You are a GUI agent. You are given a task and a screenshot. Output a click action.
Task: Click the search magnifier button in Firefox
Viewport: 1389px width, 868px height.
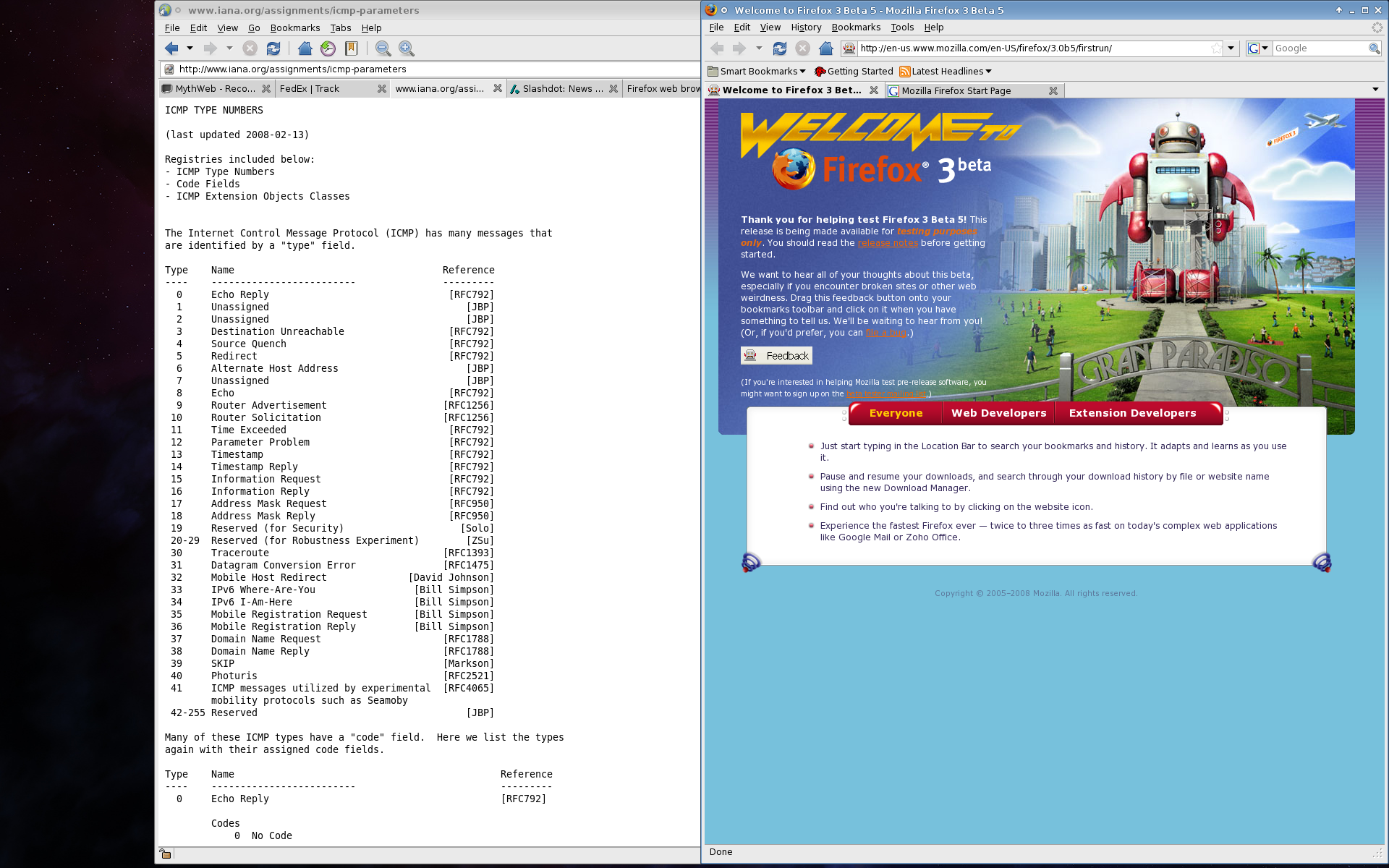point(1374,48)
